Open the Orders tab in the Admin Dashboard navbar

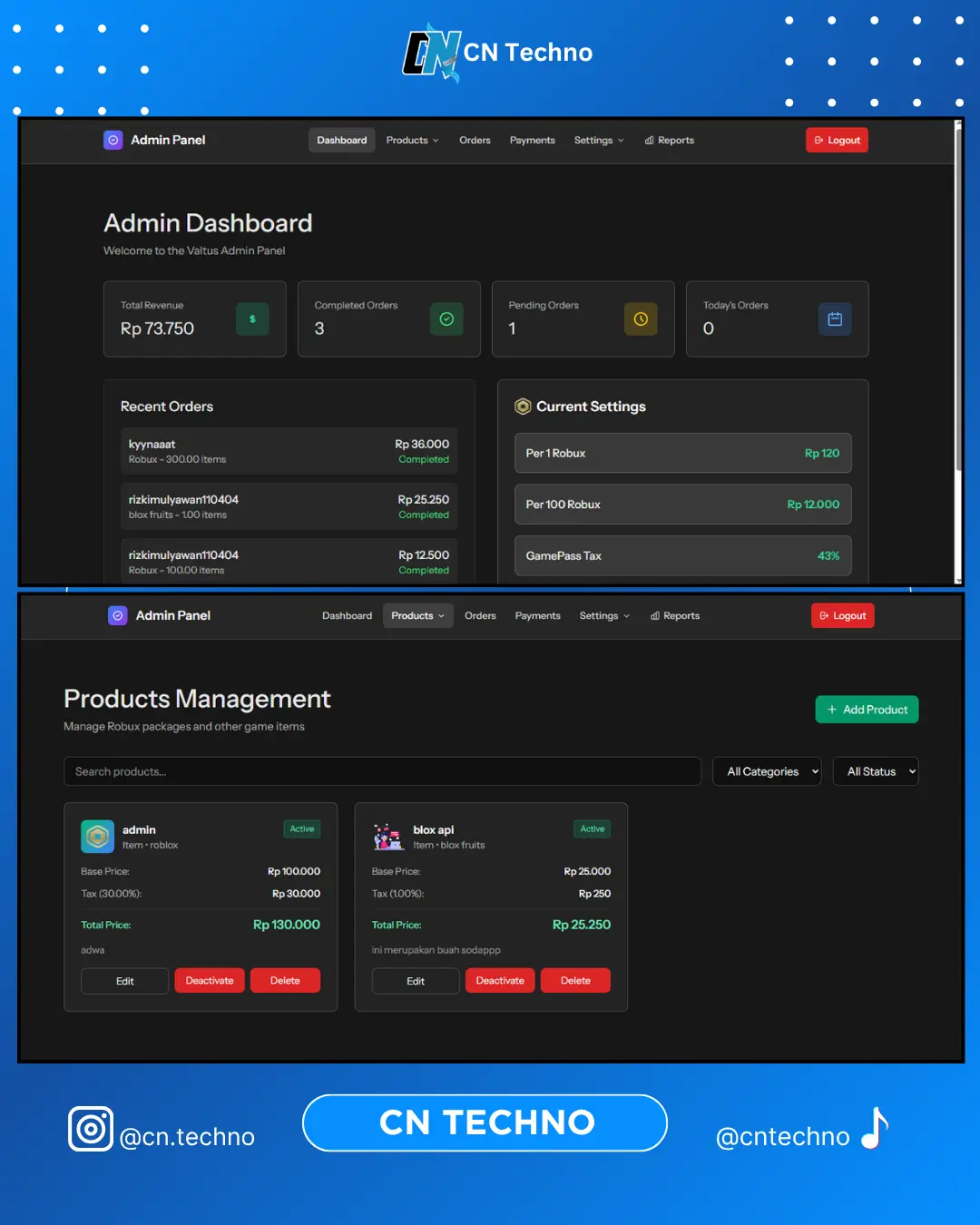[475, 141]
